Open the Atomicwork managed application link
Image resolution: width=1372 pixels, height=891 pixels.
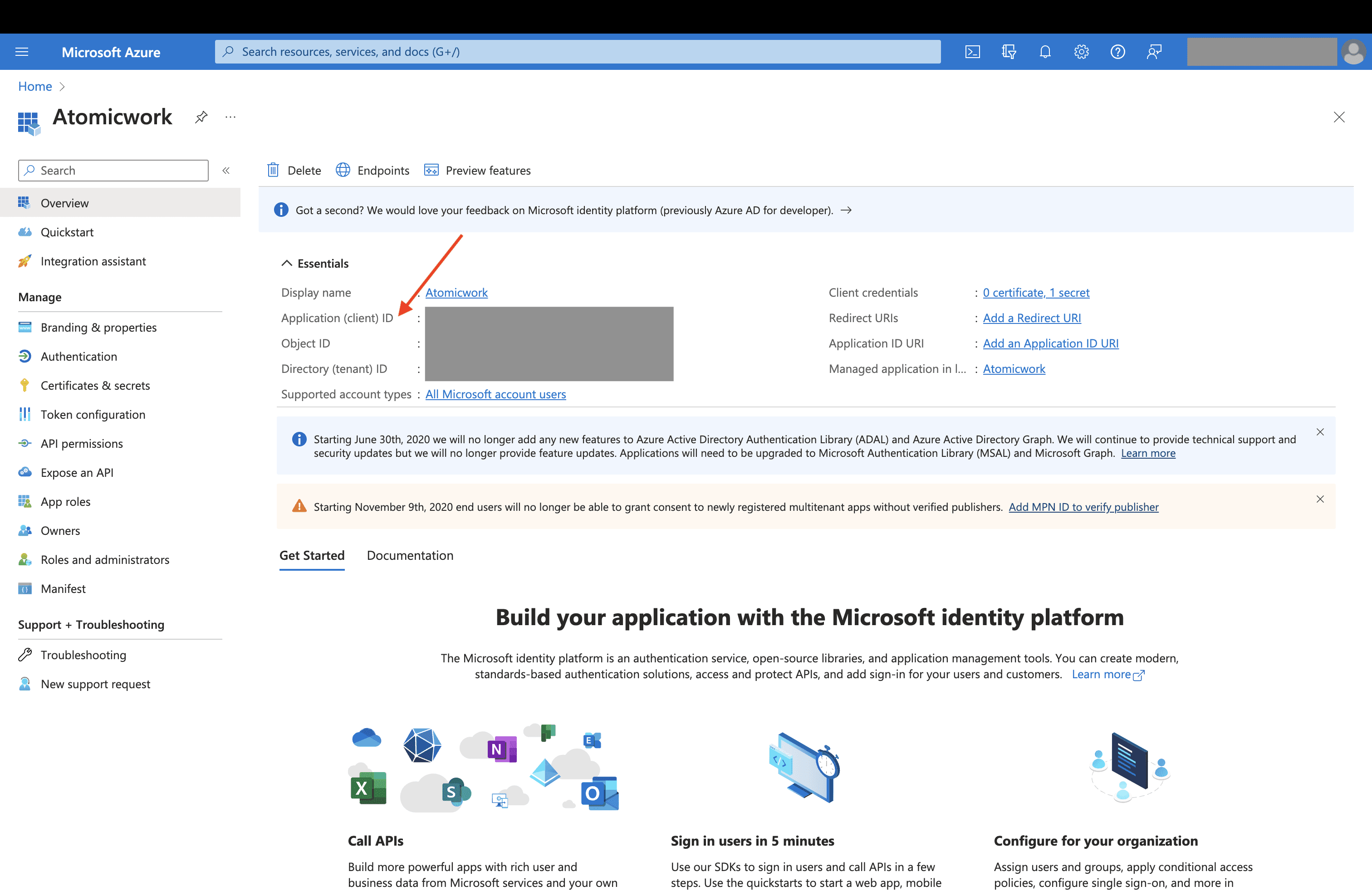pos(1014,369)
